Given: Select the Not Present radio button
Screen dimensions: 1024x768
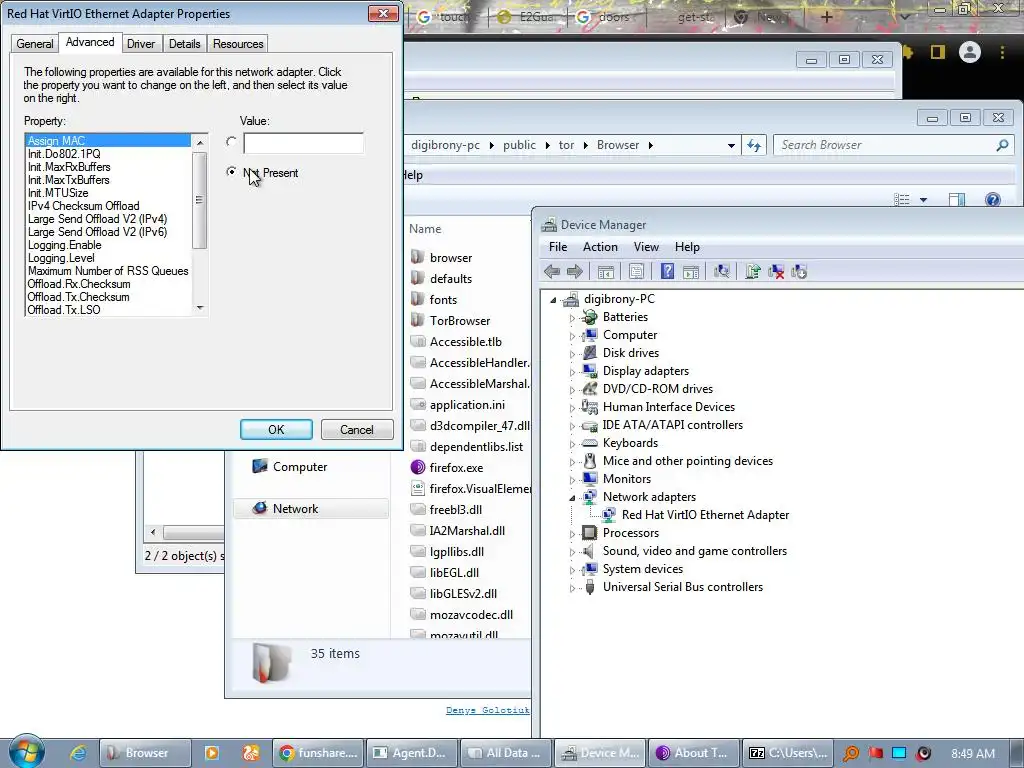Looking at the screenshot, I should [231, 172].
